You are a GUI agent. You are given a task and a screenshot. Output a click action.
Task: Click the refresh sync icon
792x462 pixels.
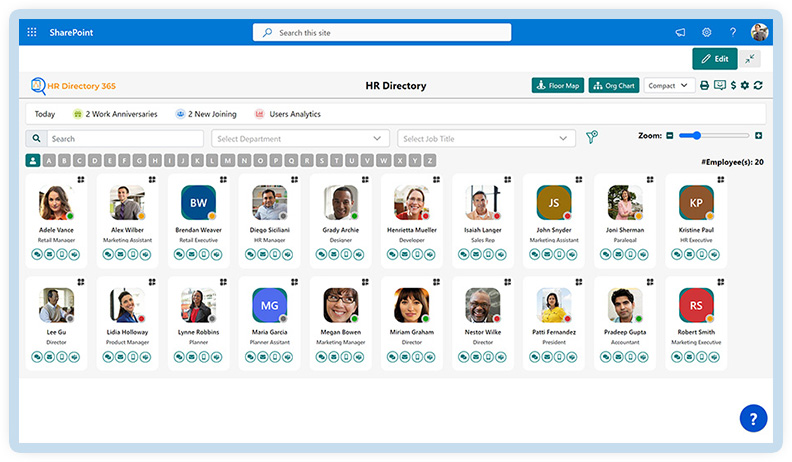click(758, 85)
